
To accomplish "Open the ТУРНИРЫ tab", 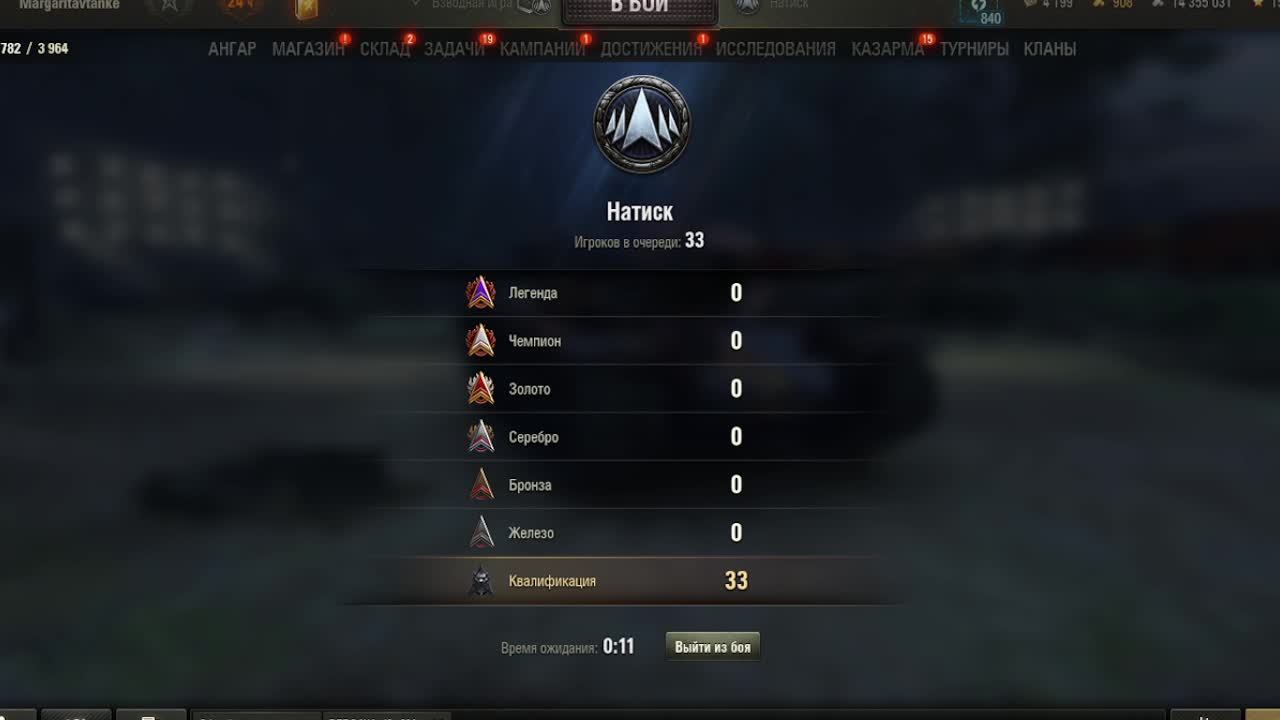I will (974, 49).
